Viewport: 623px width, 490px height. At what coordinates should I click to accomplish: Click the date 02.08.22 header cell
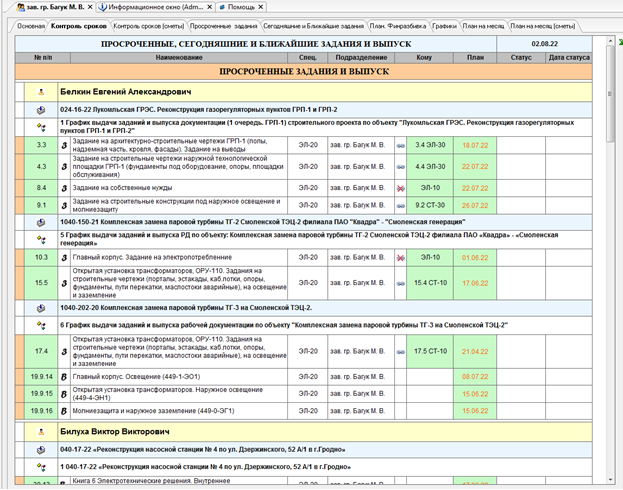pyautogui.click(x=544, y=44)
